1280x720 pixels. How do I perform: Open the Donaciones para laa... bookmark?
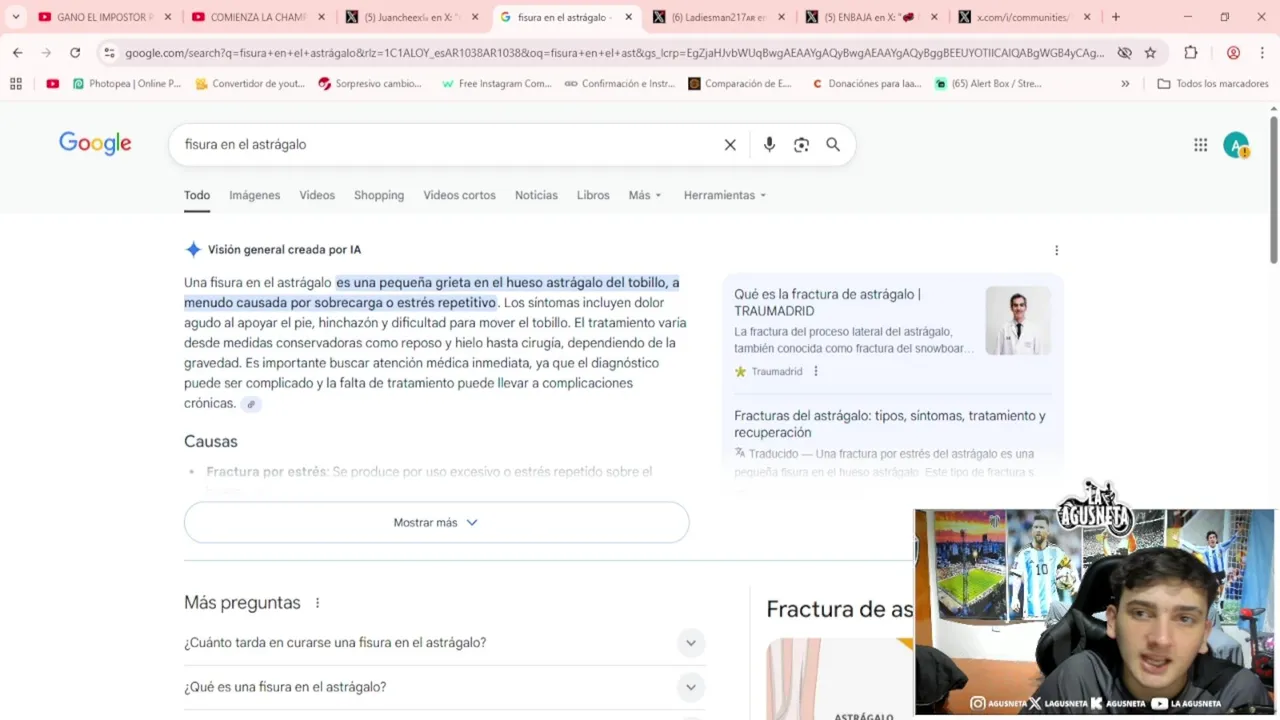[x=867, y=84]
